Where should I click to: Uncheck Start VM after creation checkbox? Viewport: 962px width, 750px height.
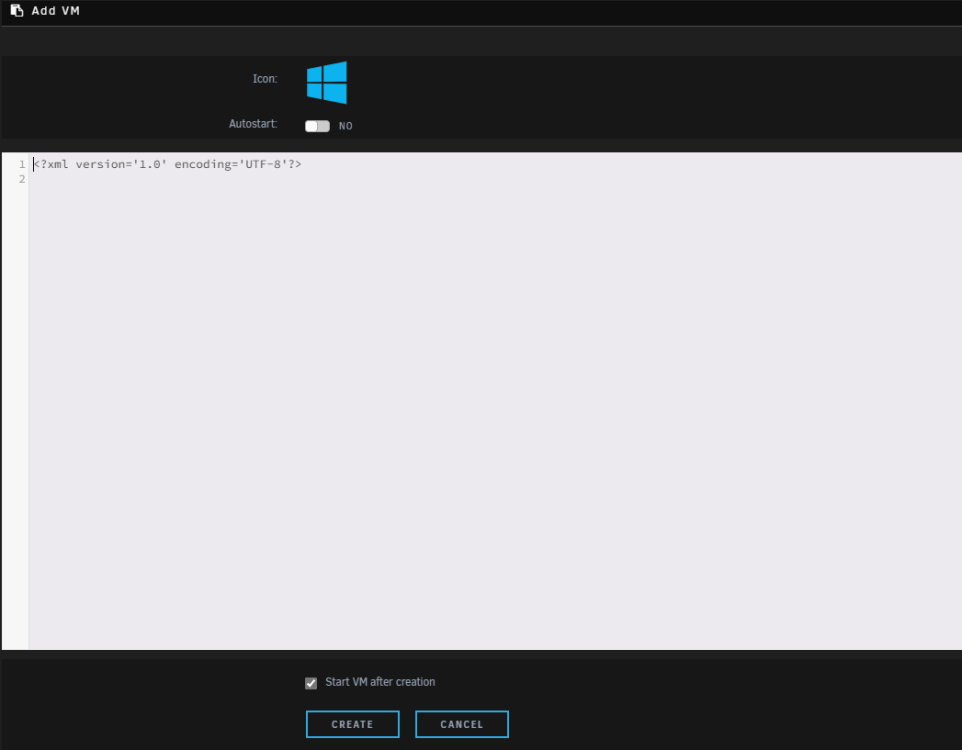[x=311, y=683]
